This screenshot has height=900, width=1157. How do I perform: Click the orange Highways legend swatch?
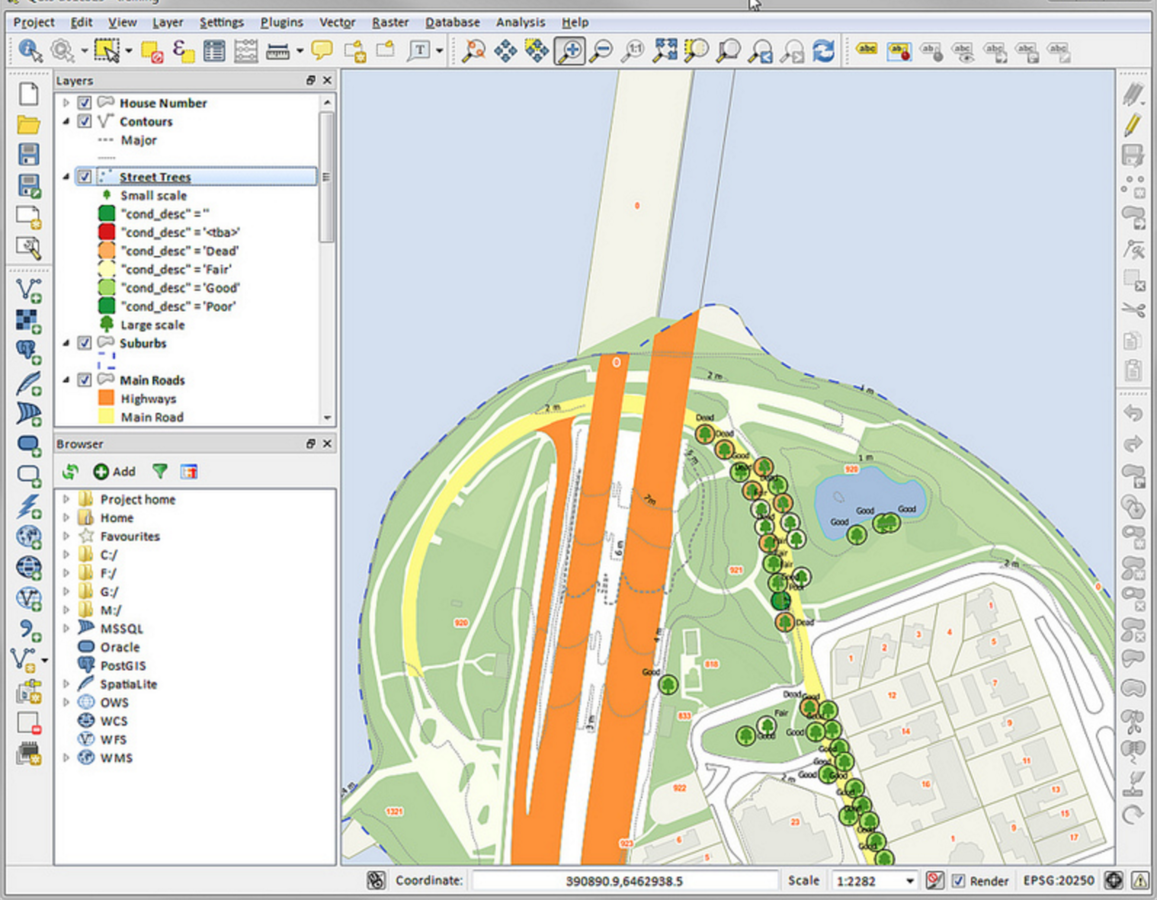(107, 399)
